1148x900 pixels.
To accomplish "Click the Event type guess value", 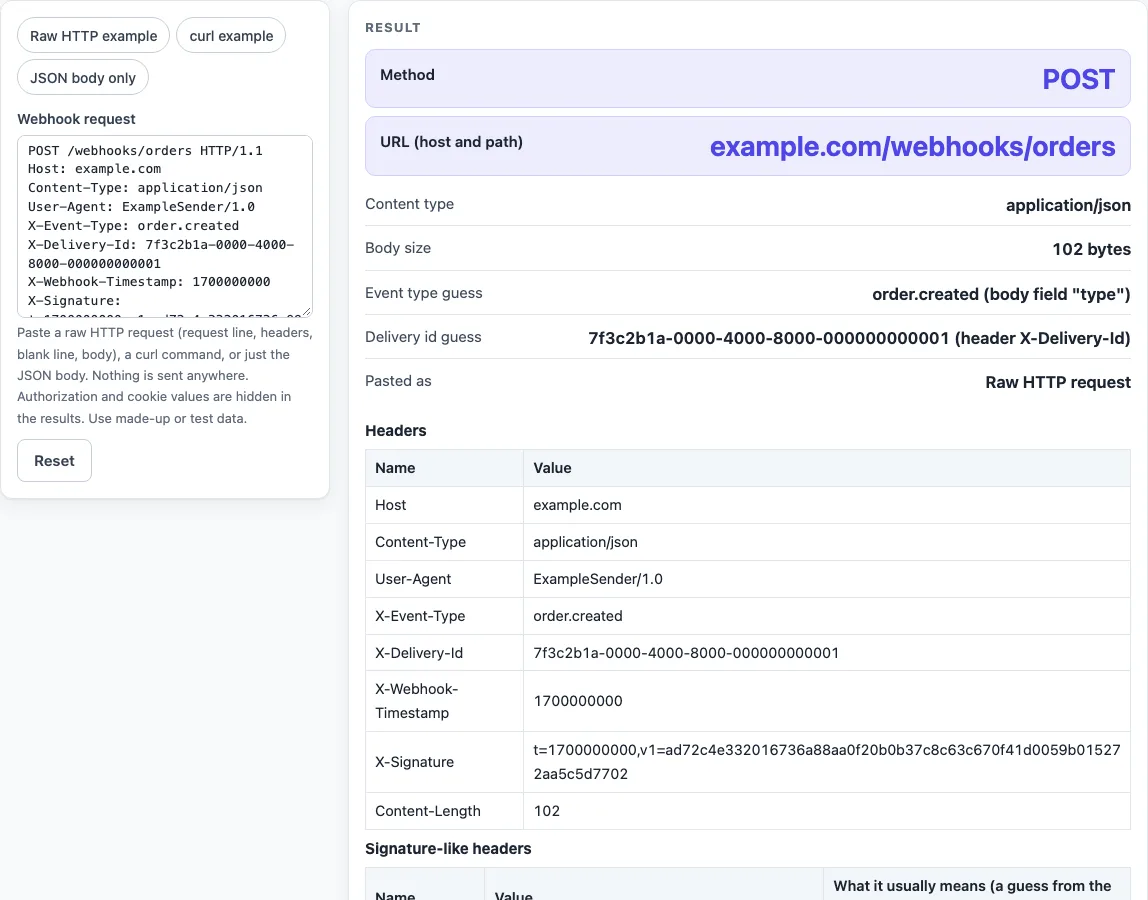I will pyautogui.click(x=1001, y=294).
